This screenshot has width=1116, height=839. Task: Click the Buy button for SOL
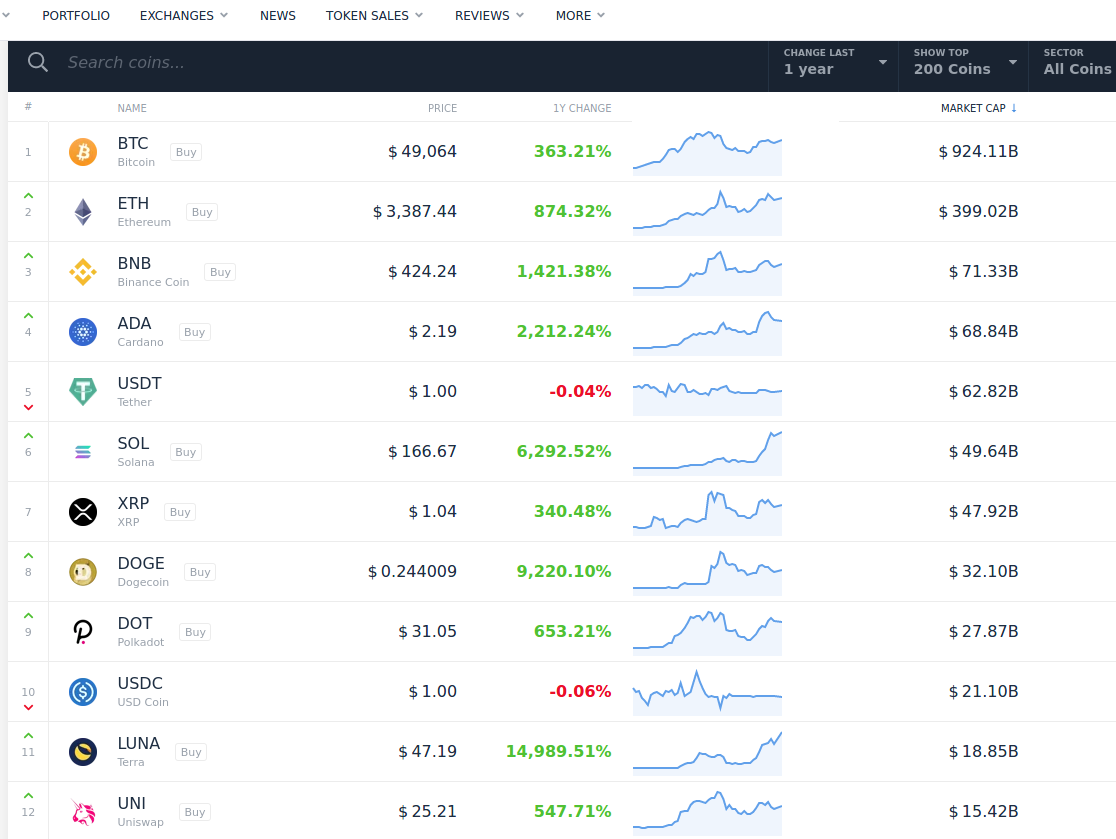[x=185, y=452]
